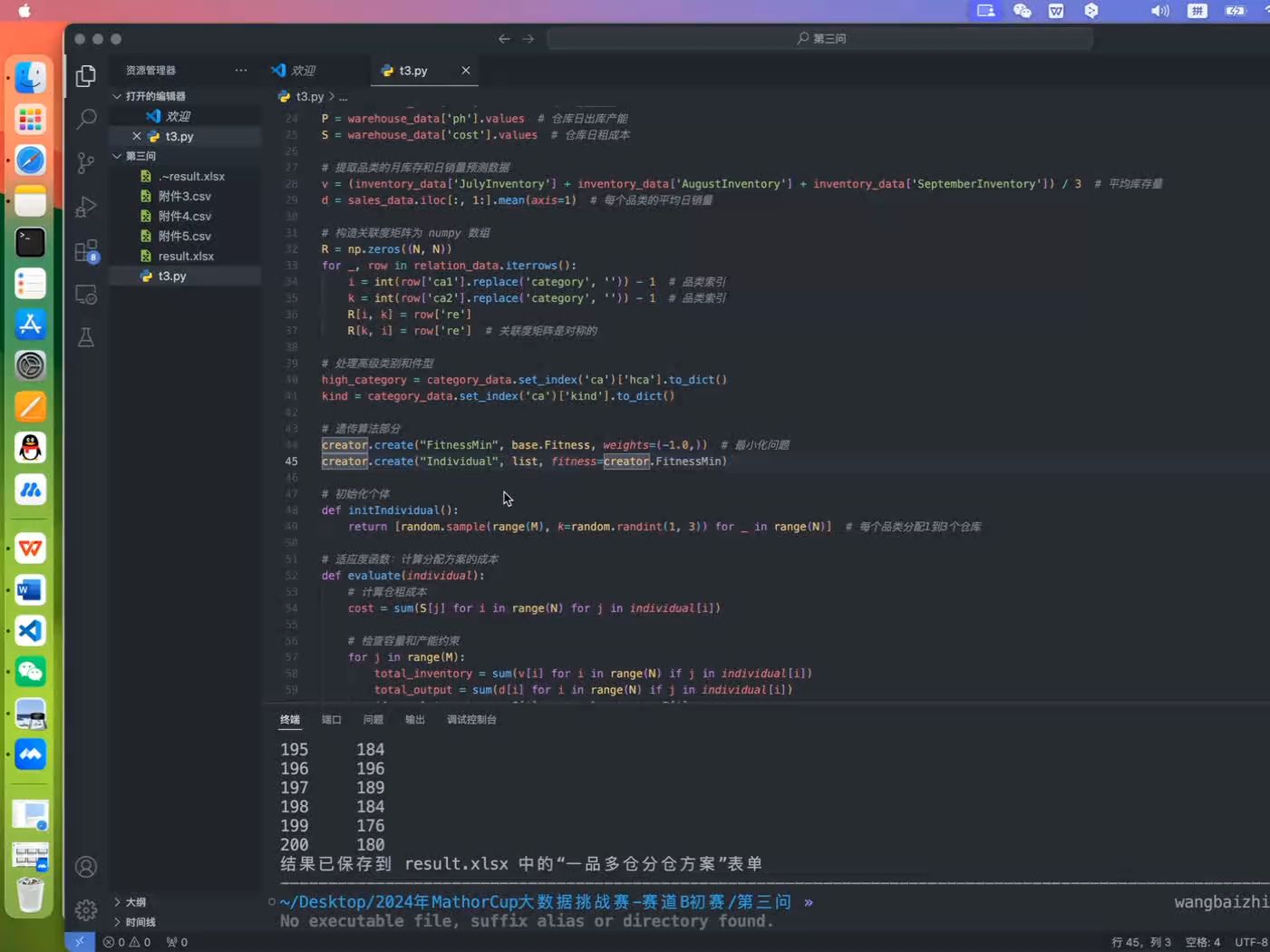The height and width of the screenshot is (952, 1270).
Task: Click the line and column indicator 行 45
Action: tap(1140, 942)
